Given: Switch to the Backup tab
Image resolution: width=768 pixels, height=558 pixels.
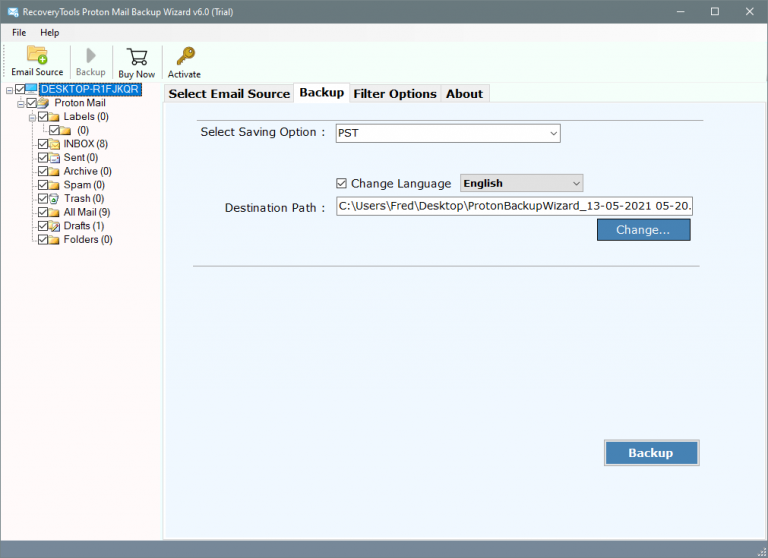Looking at the screenshot, I should coord(321,93).
